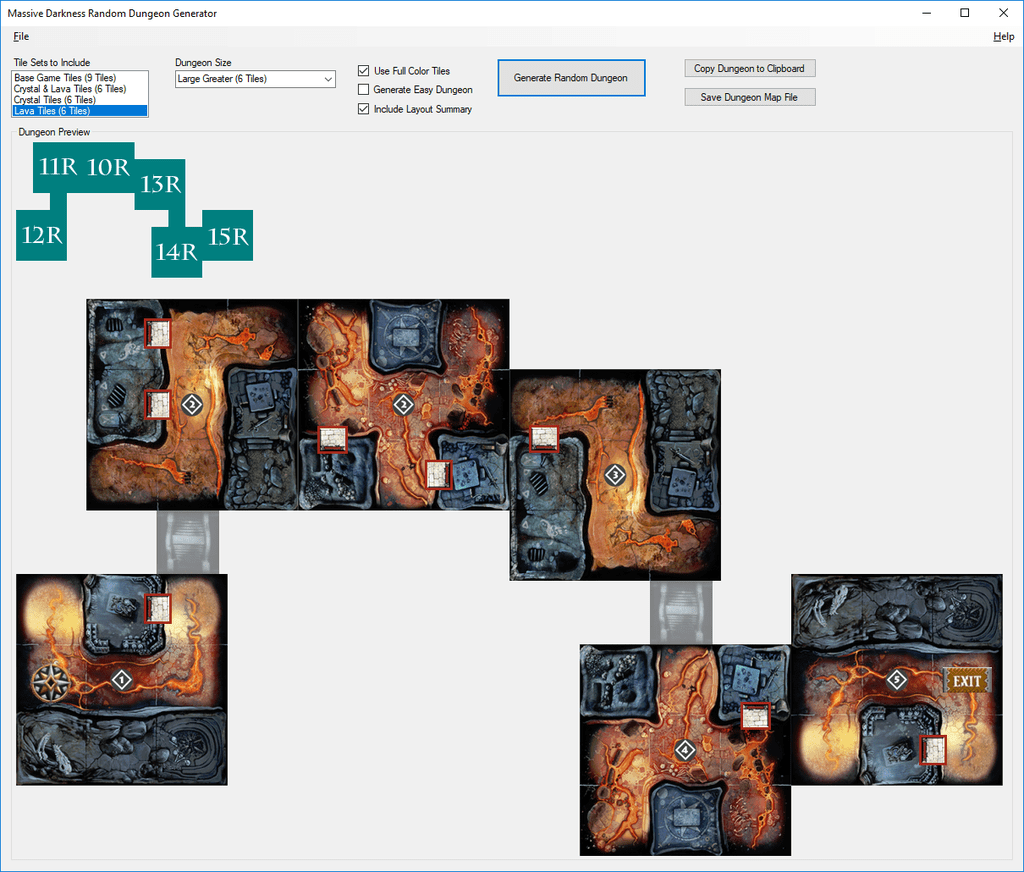Click Copy Dungeon to Clipboard
The image size is (1024, 872).
coord(750,69)
